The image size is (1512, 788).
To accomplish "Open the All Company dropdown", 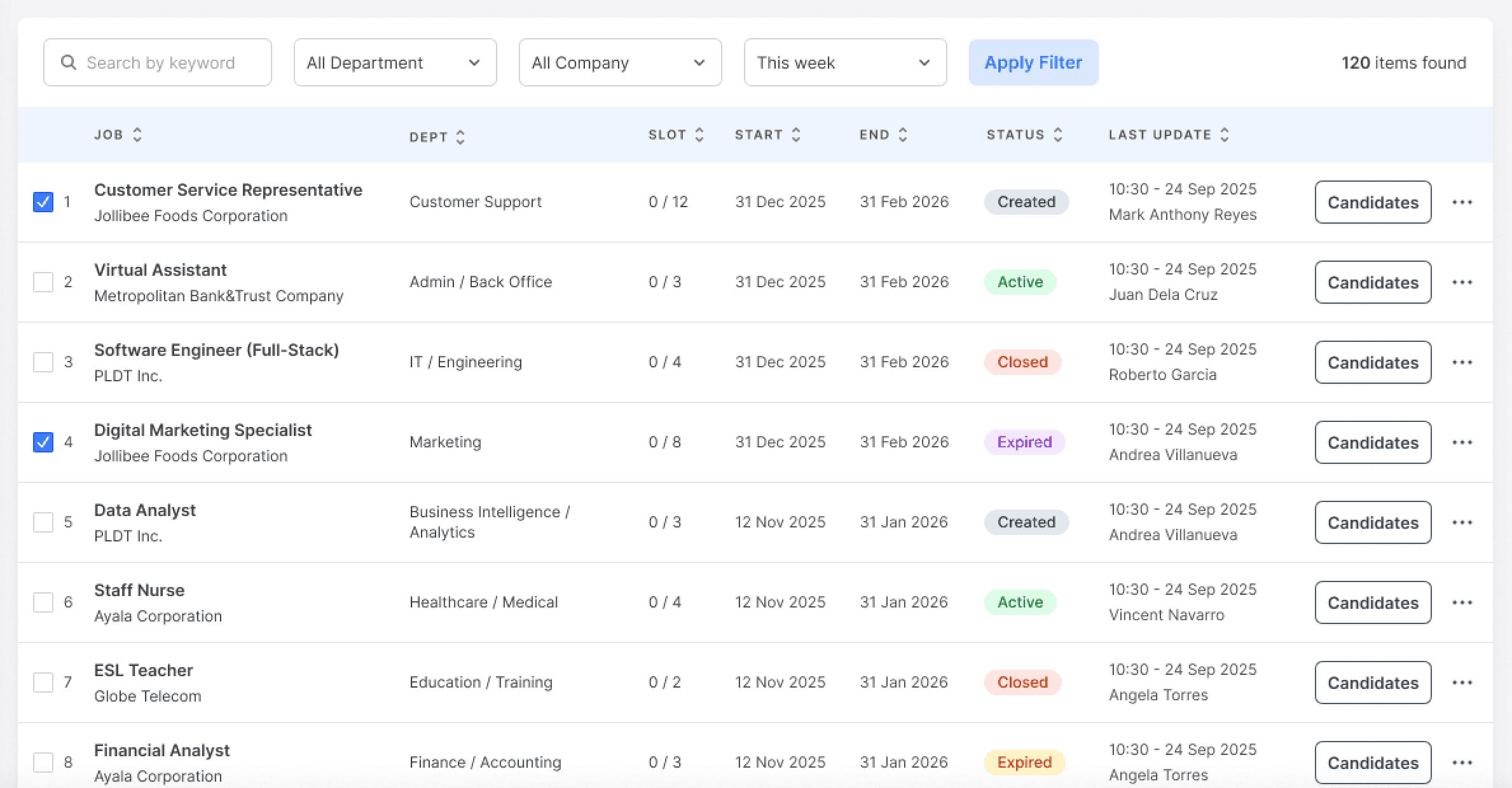I will coord(619,62).
